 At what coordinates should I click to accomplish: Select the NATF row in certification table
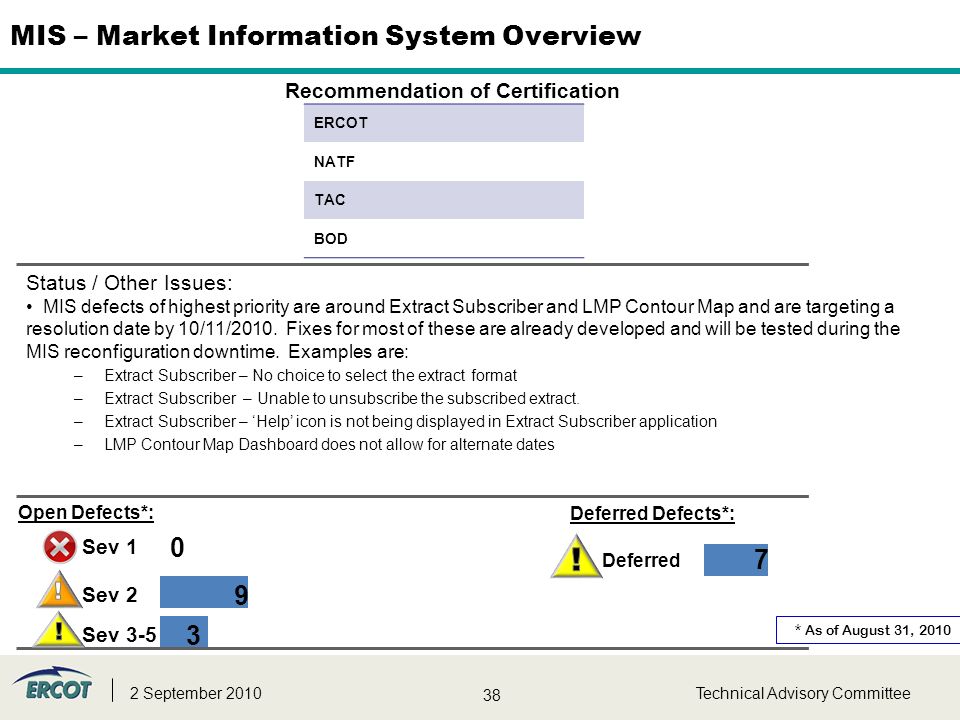pyautogui.click(x=444, y=162)
